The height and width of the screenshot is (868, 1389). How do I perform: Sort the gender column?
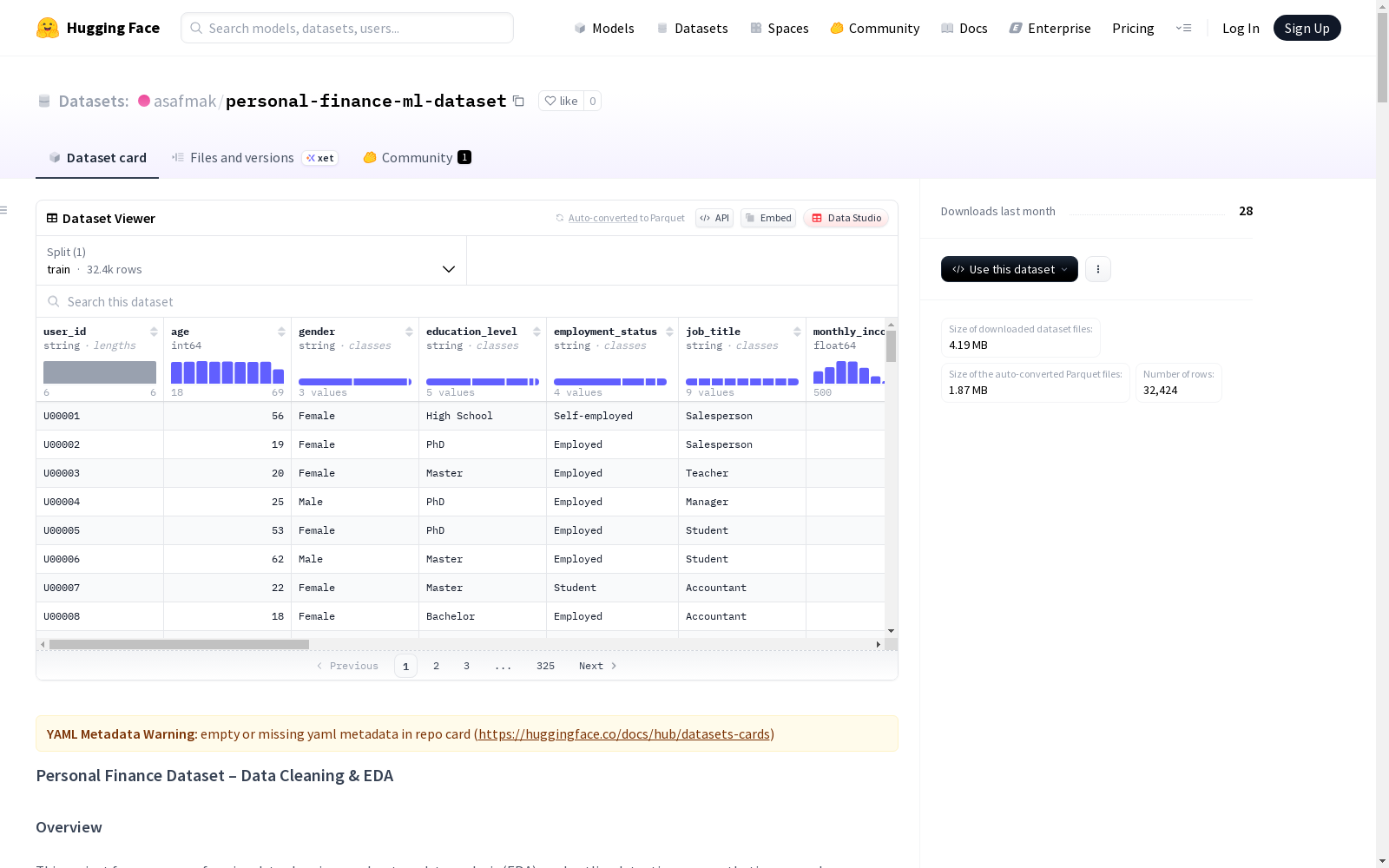[x=409, y=332]
